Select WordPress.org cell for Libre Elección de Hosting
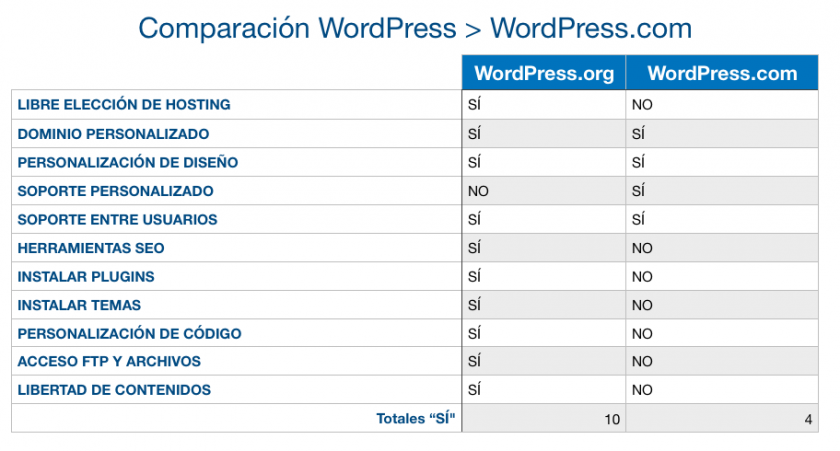This screenshot has width=840, height=451. tap(544, 104)
